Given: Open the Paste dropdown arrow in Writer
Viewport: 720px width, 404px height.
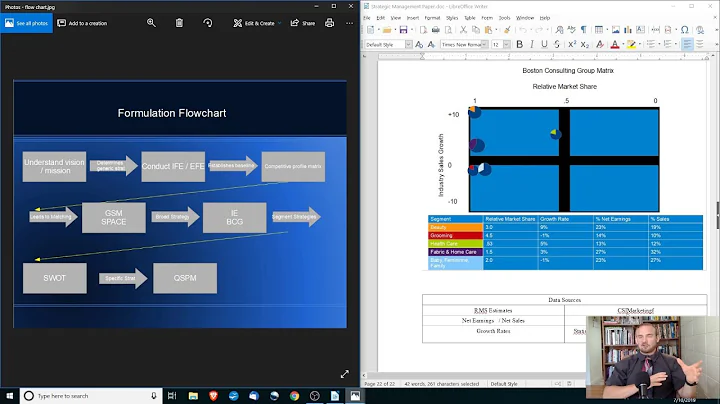Looking at the screenshot, I should tap(496, 30).
